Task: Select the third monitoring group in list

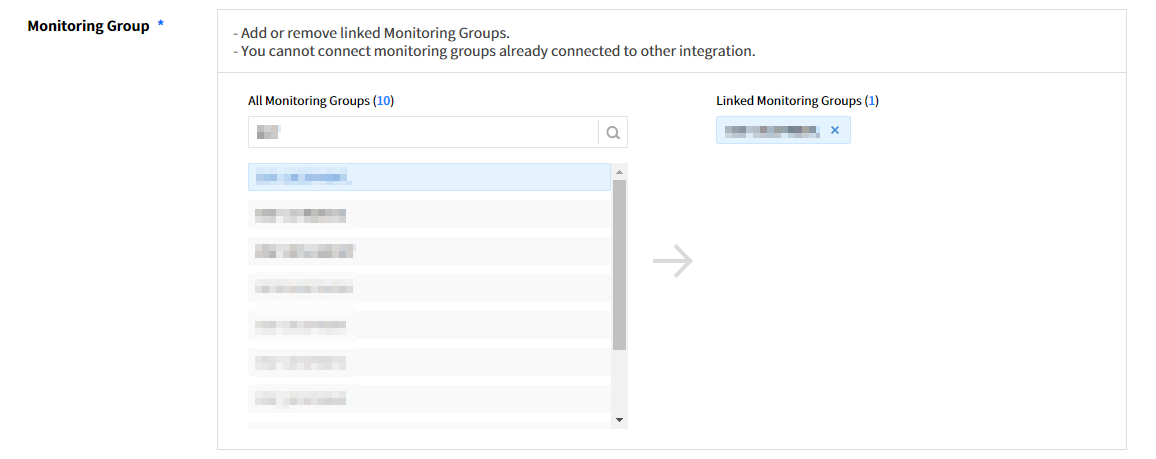Action: tap(429, 251)
